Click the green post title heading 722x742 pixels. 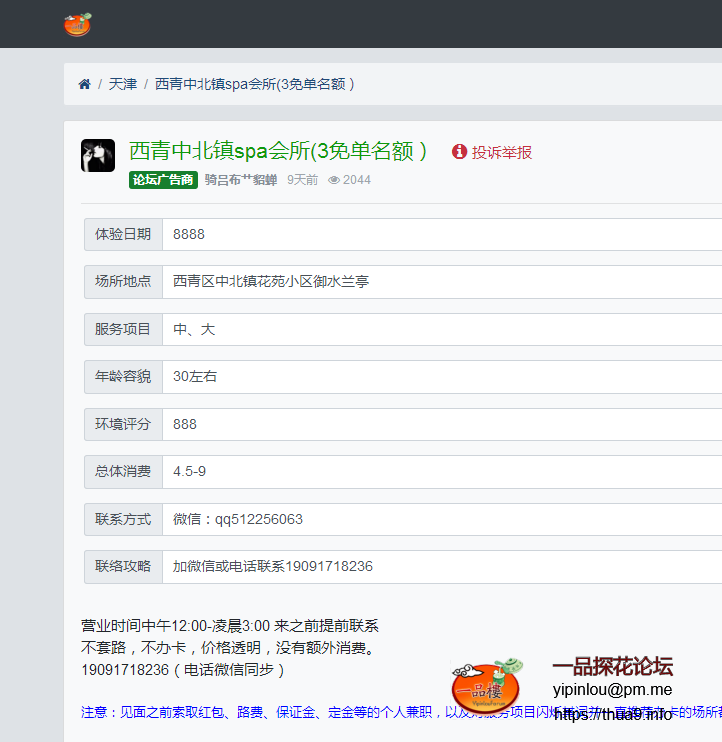[x=278, y=151]
